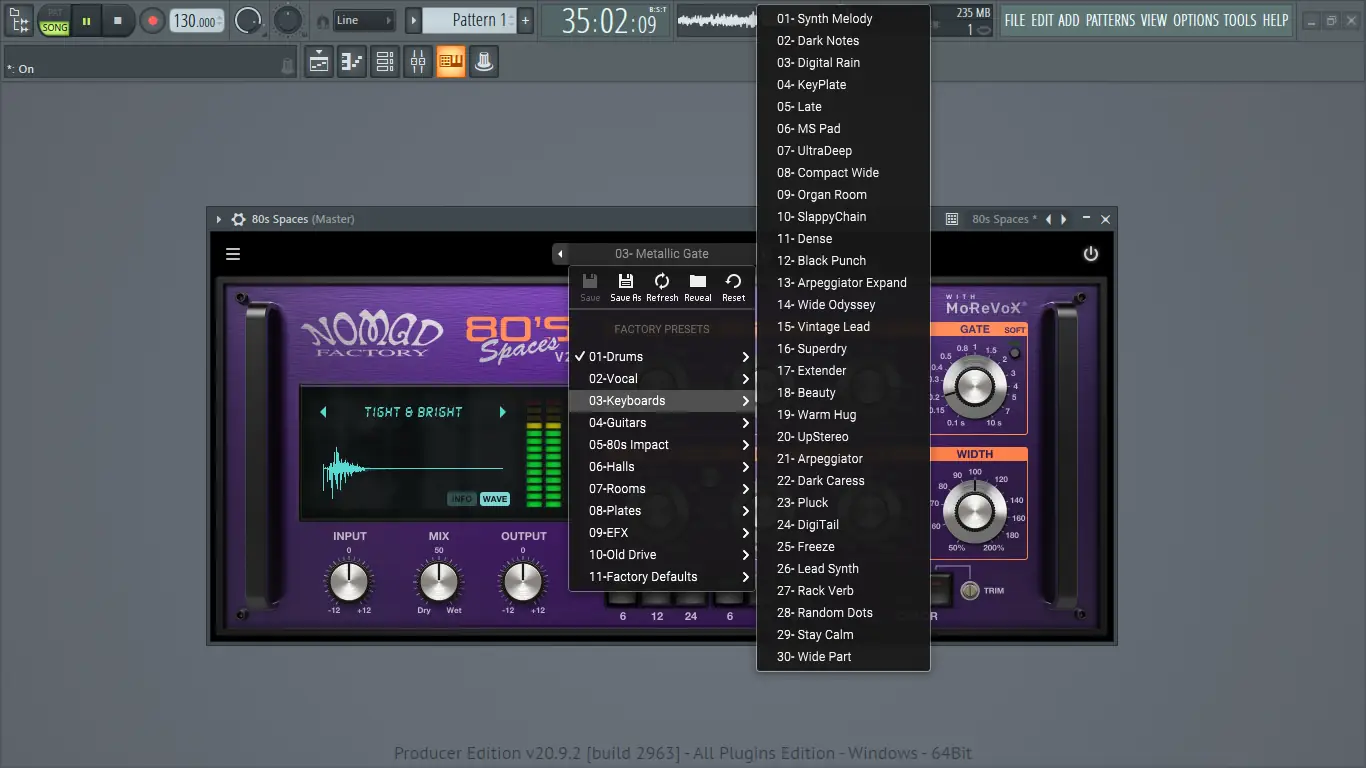
Task: Click the 03- Metallic Gate preset name
Action: 661,254
